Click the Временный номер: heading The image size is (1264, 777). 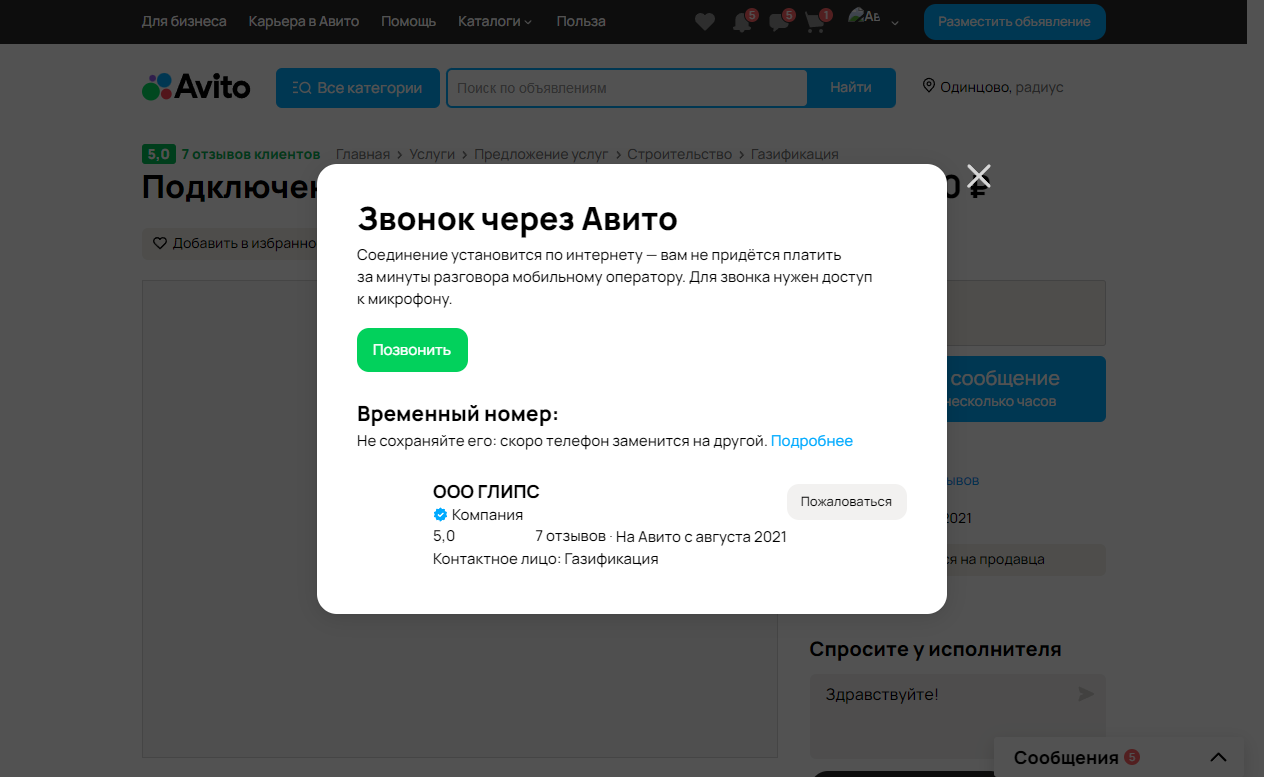pos(458,414)
